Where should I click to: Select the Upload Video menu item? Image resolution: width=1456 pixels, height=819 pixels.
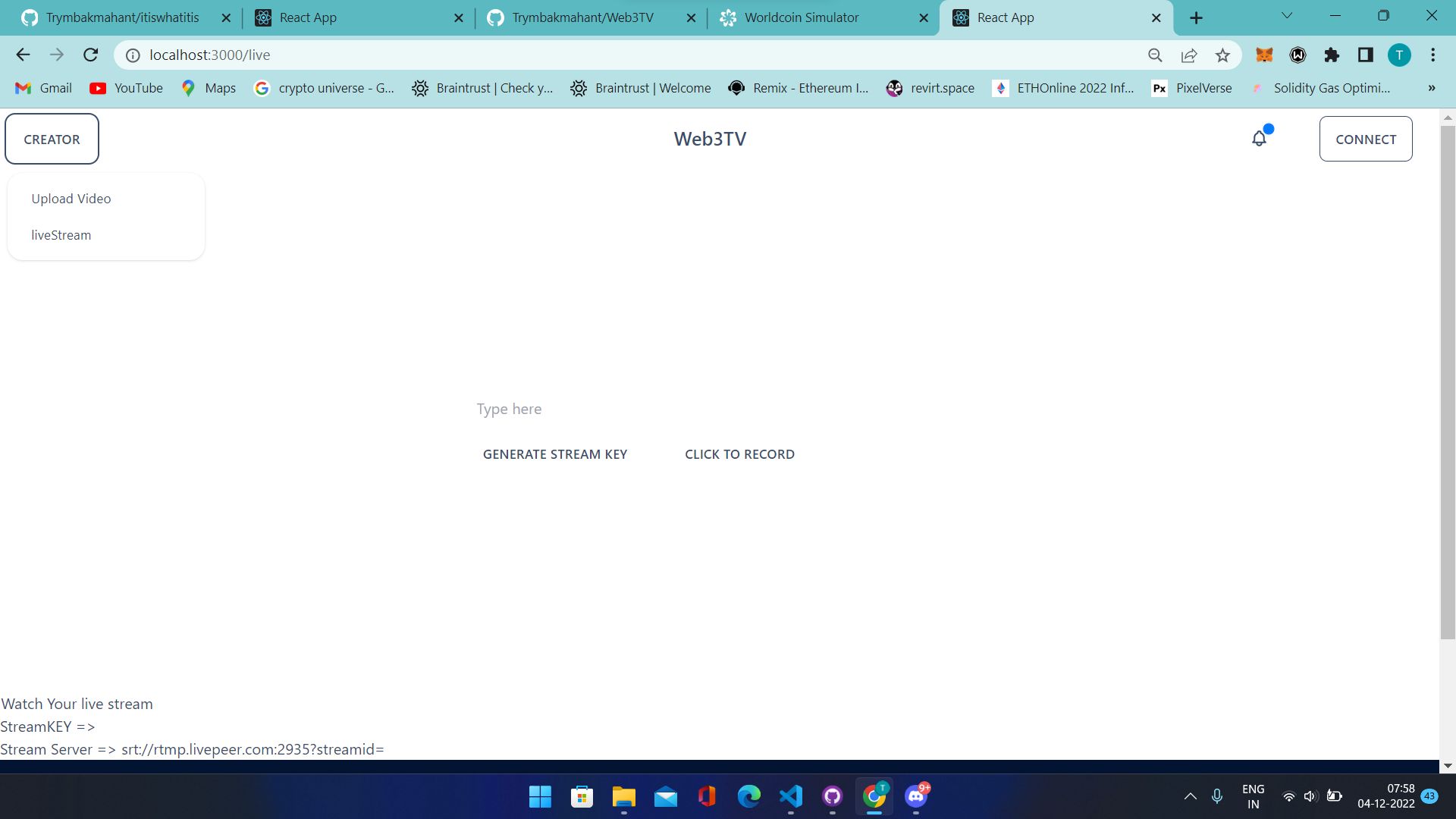(x=70, y=198)
